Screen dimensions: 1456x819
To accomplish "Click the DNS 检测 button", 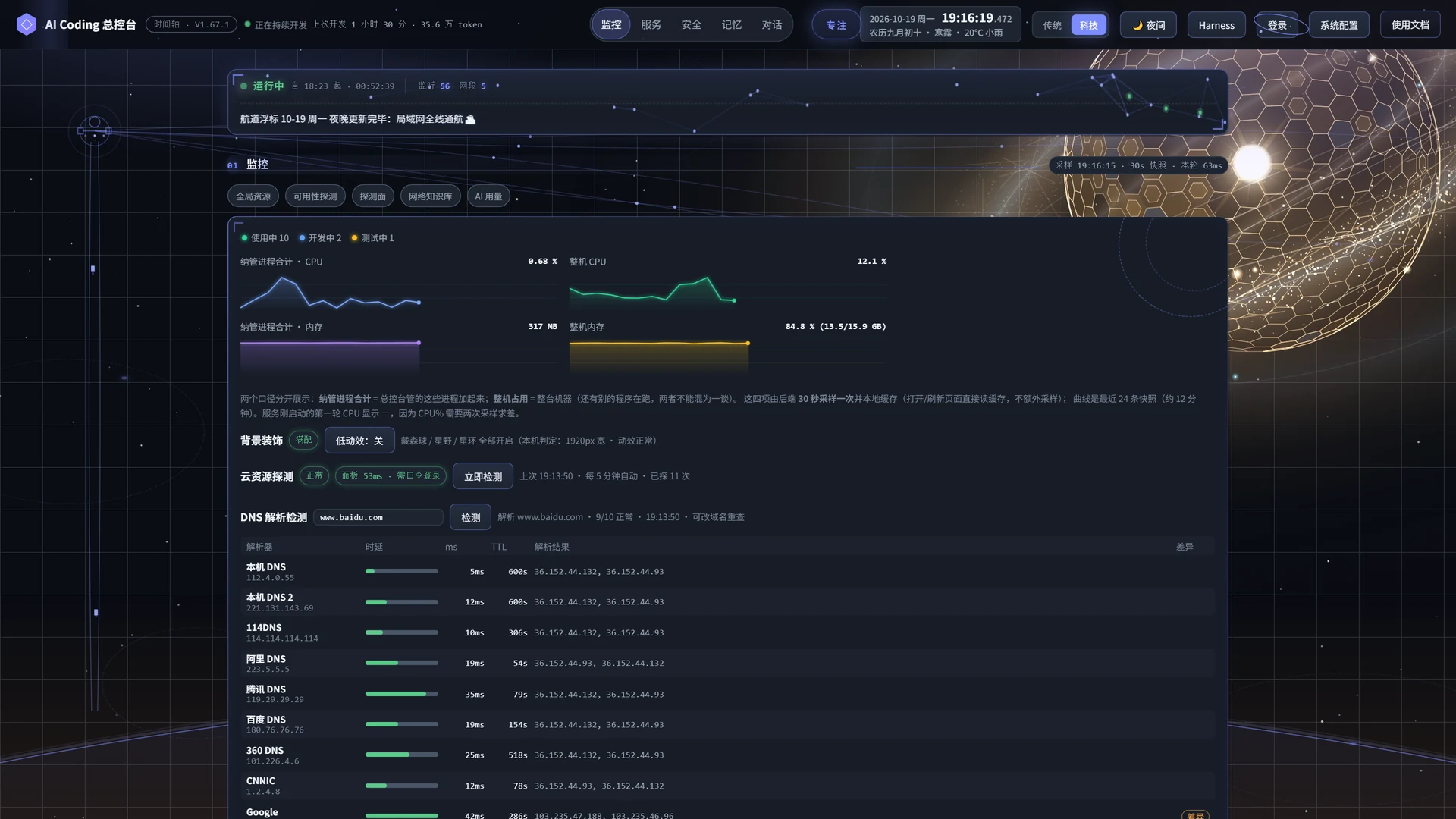I will coord(470,517).
